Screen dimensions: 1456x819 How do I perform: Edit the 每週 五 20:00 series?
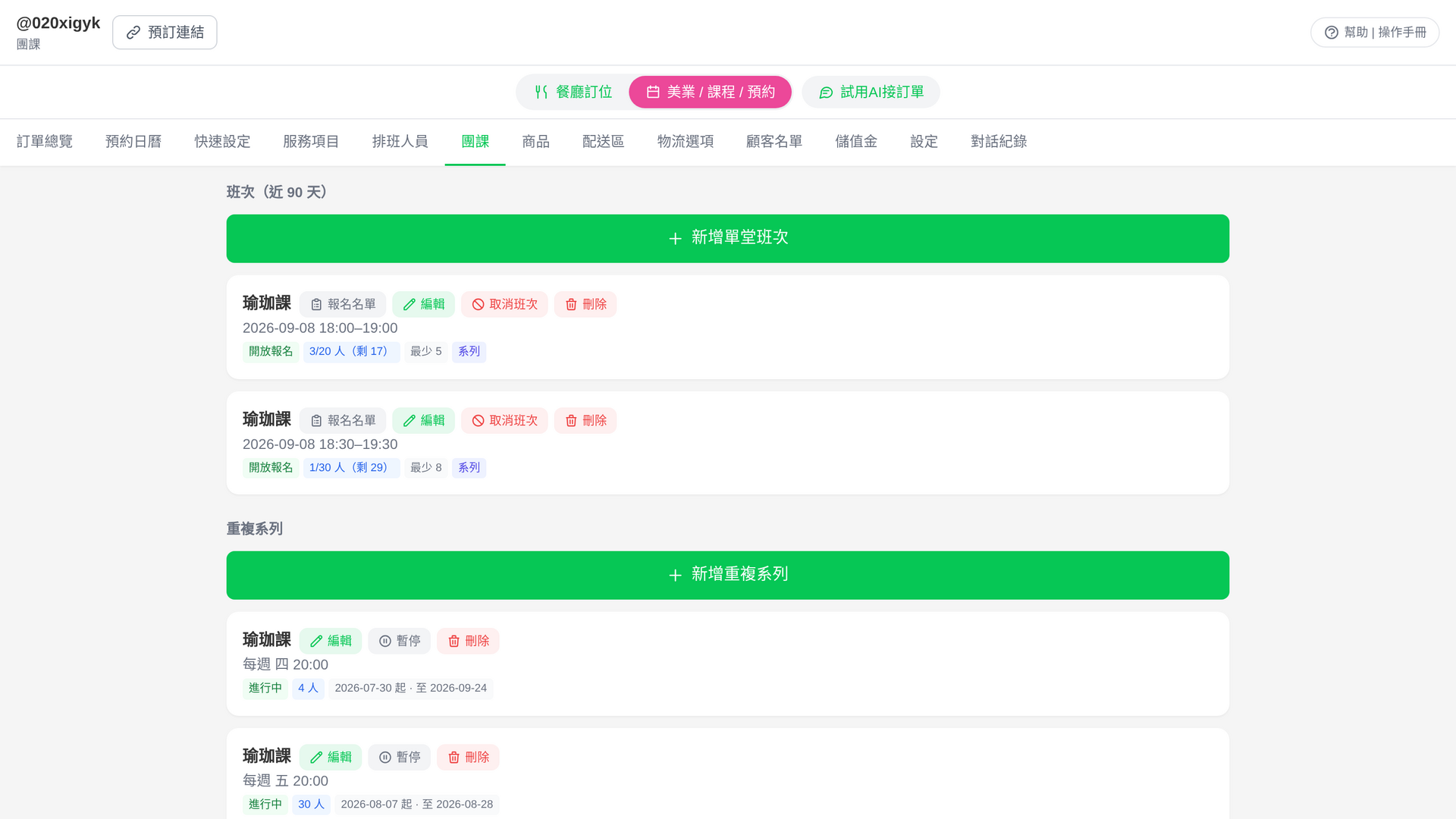tap(331, 757)
